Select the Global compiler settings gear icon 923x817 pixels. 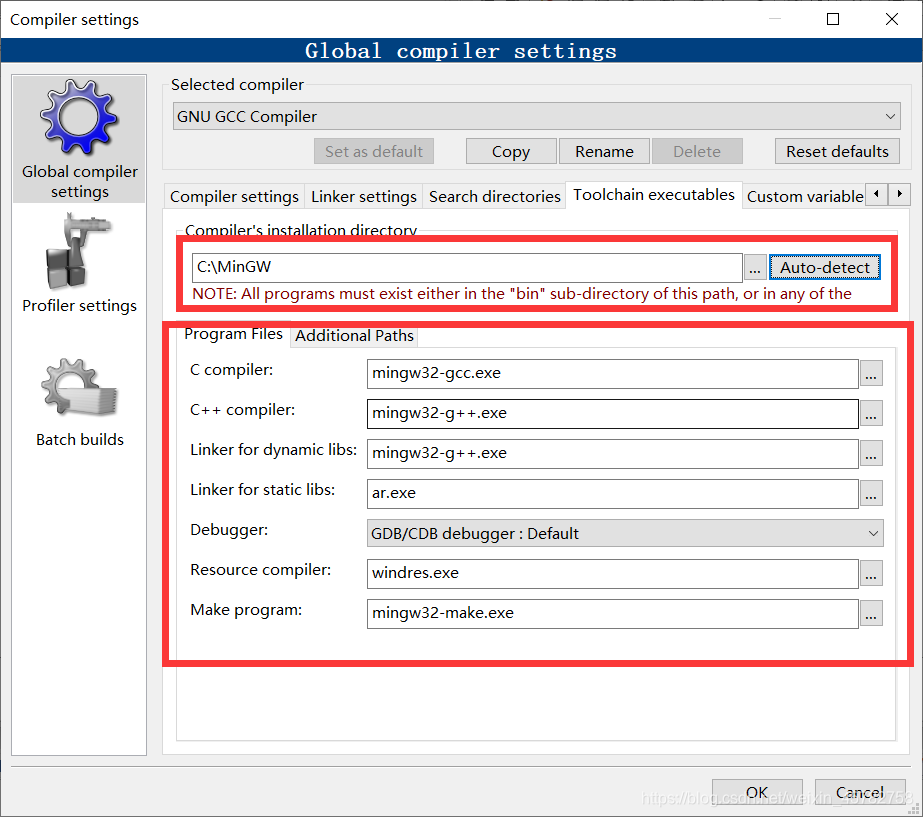(x=79, y=117)
